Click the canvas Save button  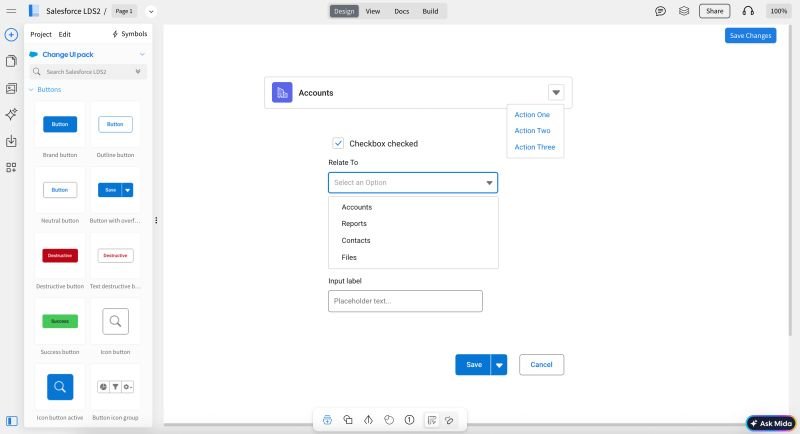[x=473, y=365]
